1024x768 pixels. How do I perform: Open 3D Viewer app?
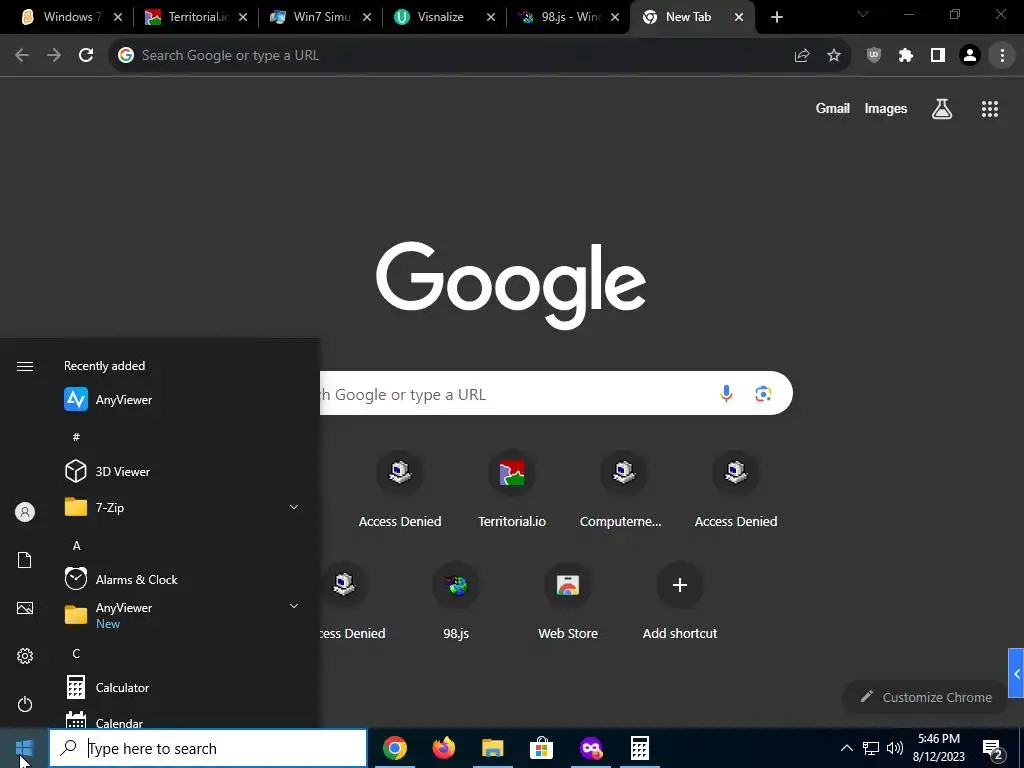[x=184, y=471]
